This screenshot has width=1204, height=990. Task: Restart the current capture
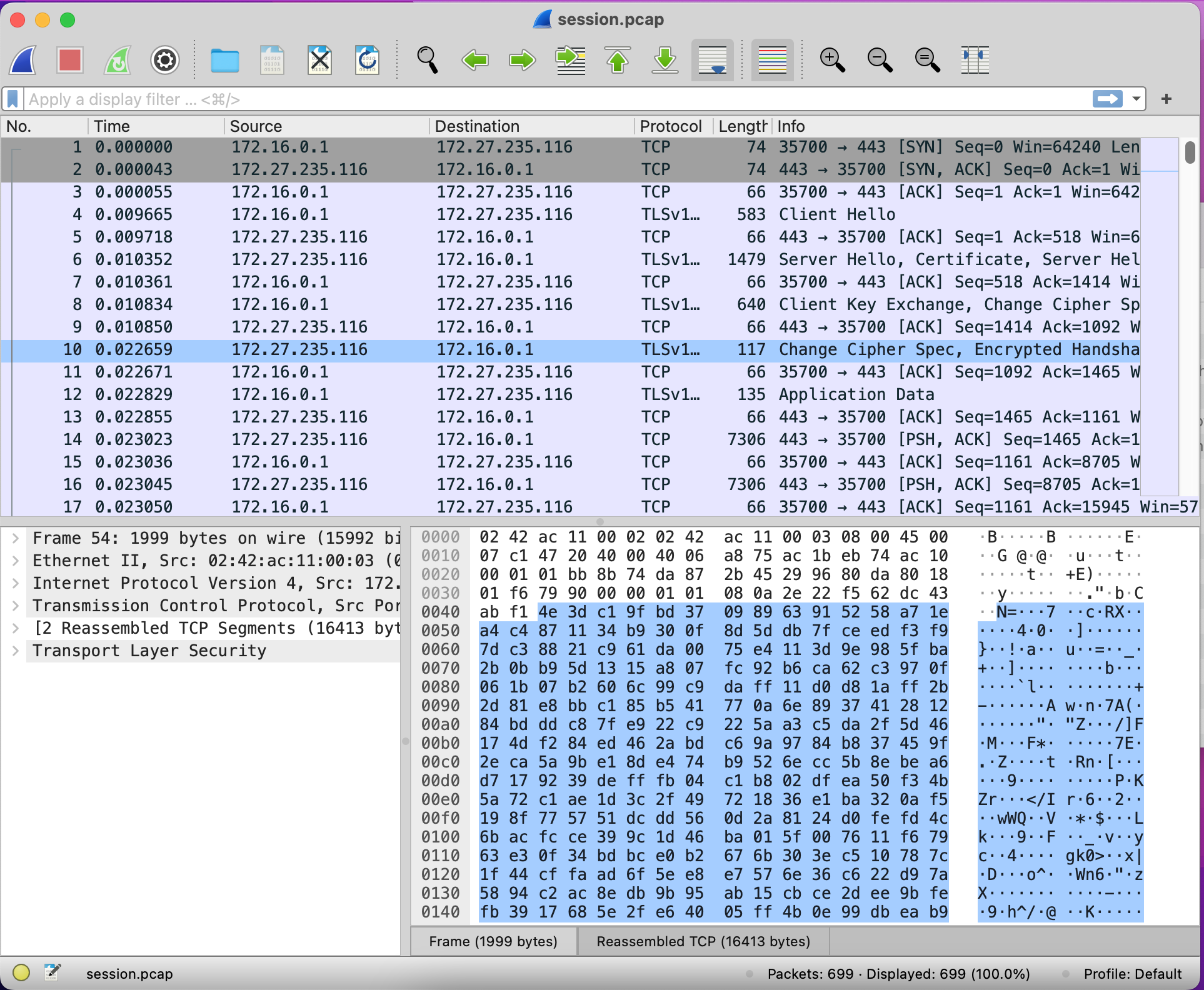coord(118,61)
